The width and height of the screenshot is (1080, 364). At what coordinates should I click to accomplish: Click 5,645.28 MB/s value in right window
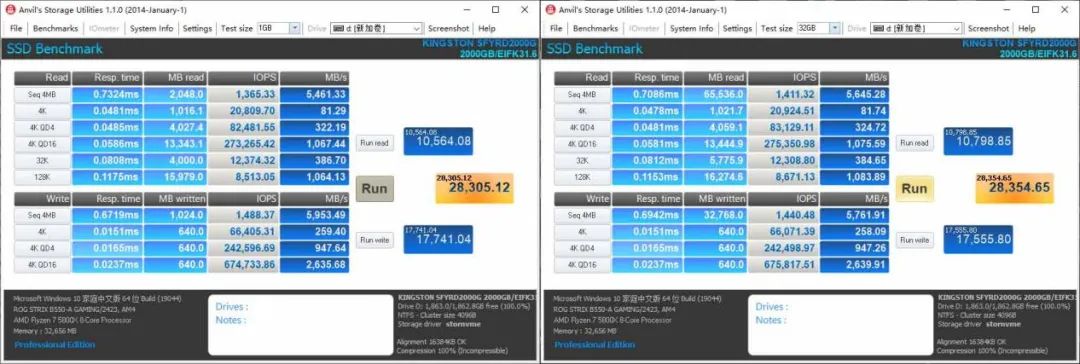pyautogui.click(x=854, y=94)
